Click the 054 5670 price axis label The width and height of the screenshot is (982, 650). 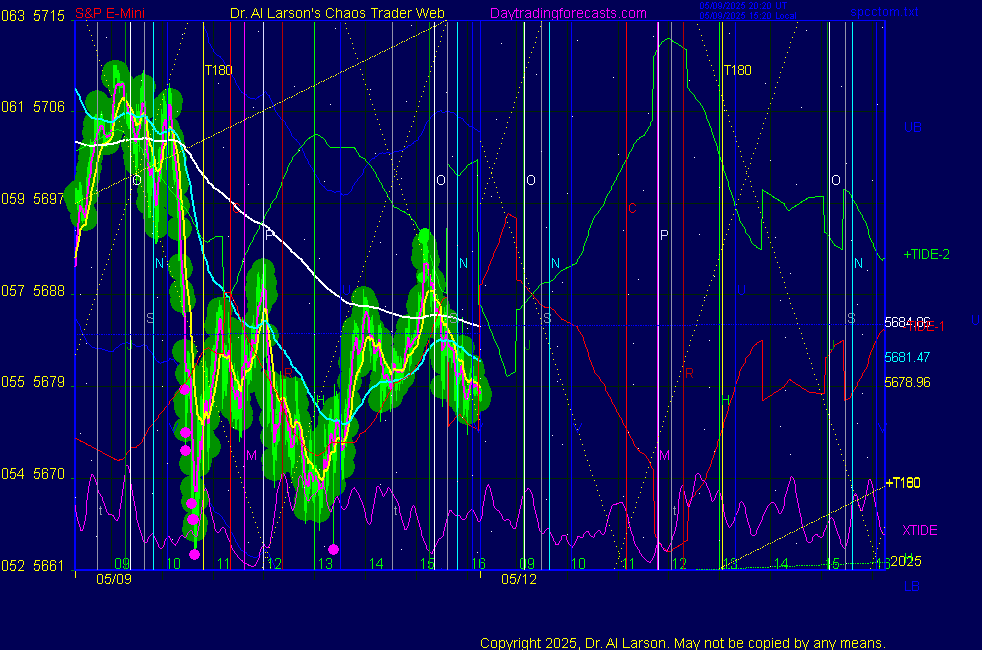[33, 474]
